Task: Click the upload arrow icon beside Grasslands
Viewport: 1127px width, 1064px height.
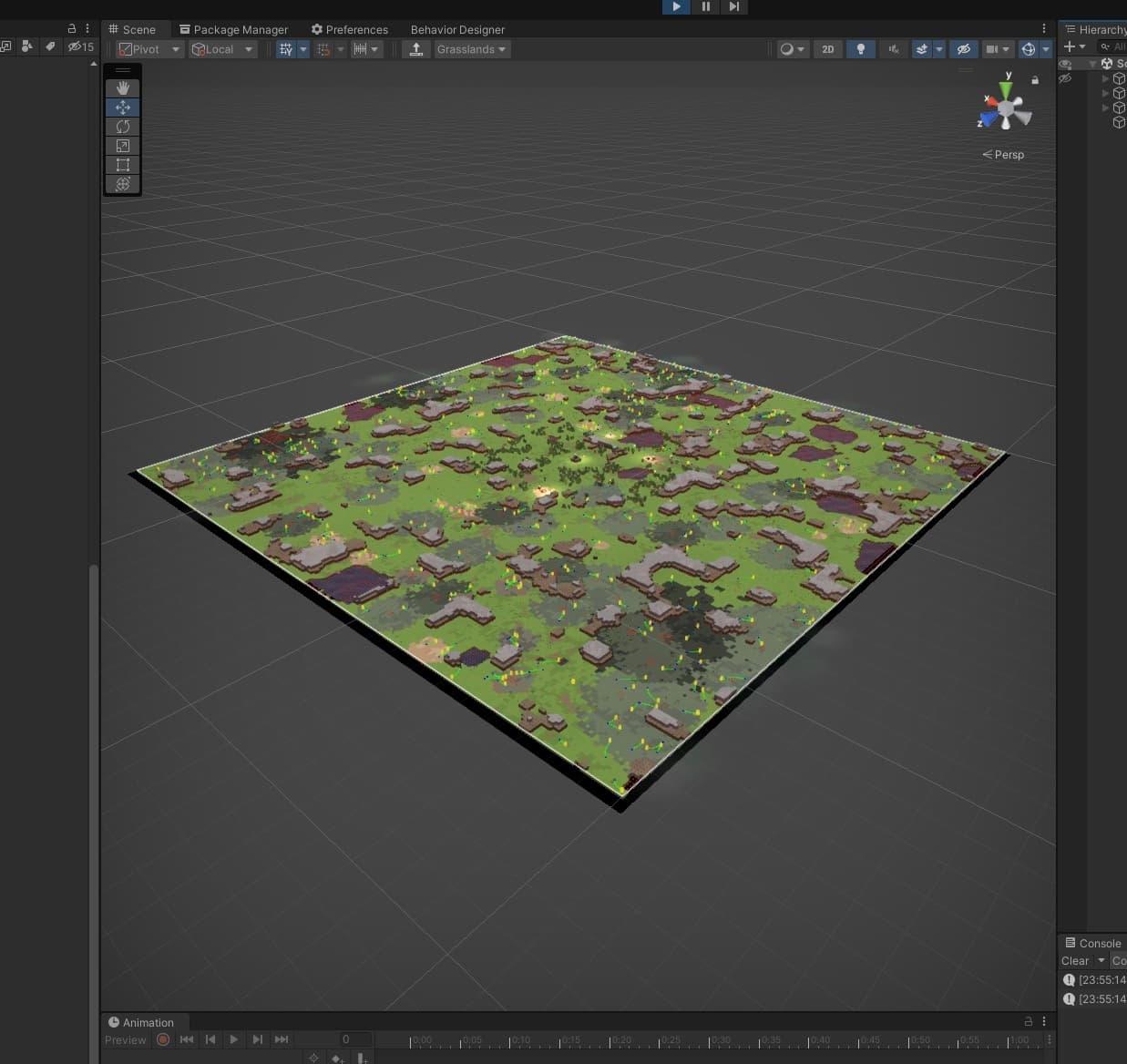Action: coord(416,49)
